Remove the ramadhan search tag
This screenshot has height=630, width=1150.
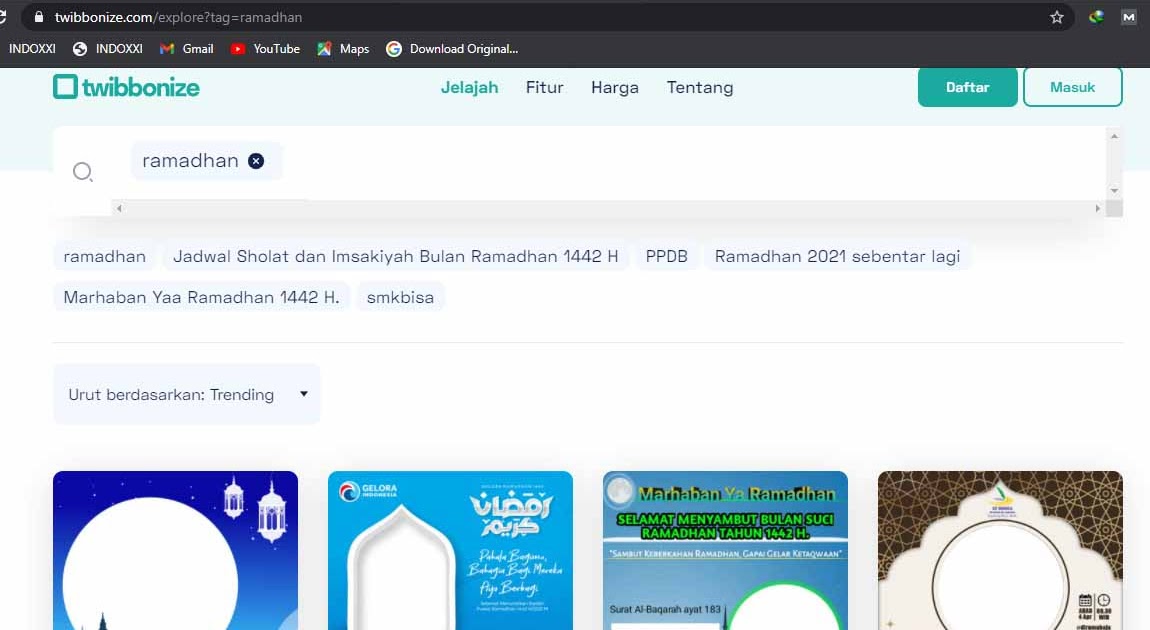256,161
